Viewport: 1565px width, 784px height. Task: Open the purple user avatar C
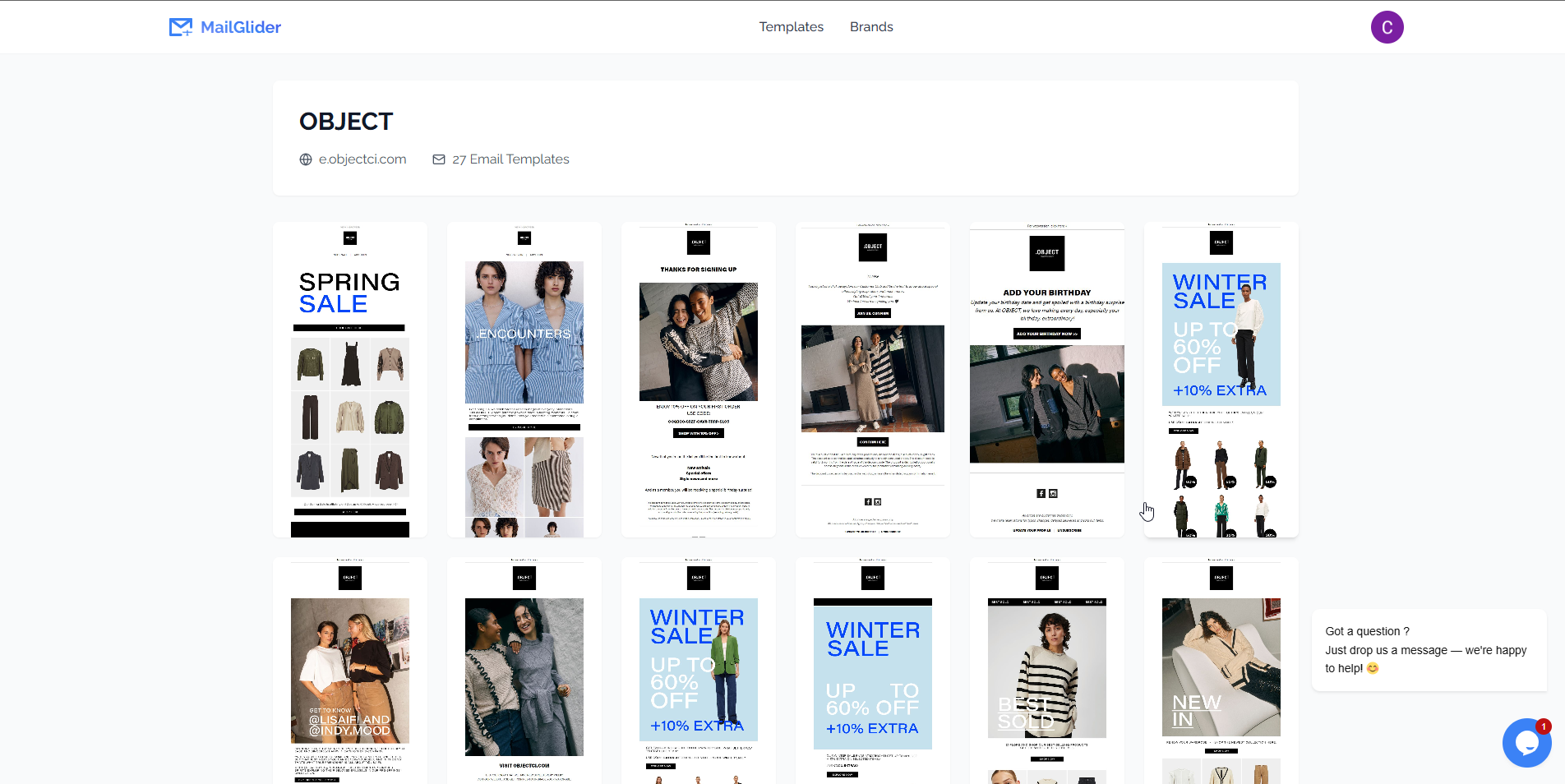pyautogui.click(x=1387, y=27)
